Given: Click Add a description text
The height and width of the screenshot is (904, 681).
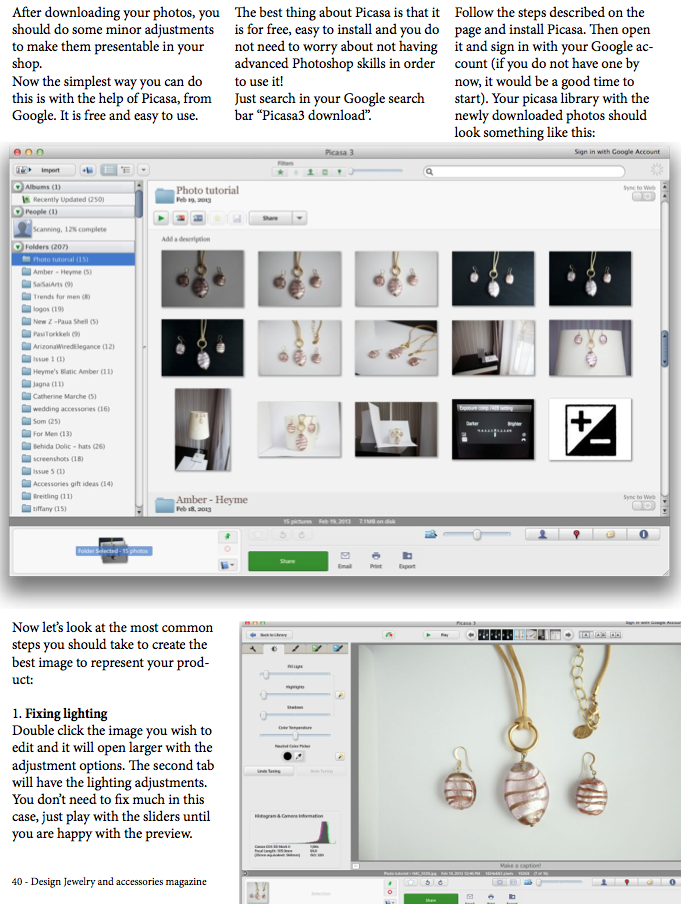Looking at the screenshot, I should point(186,239).
